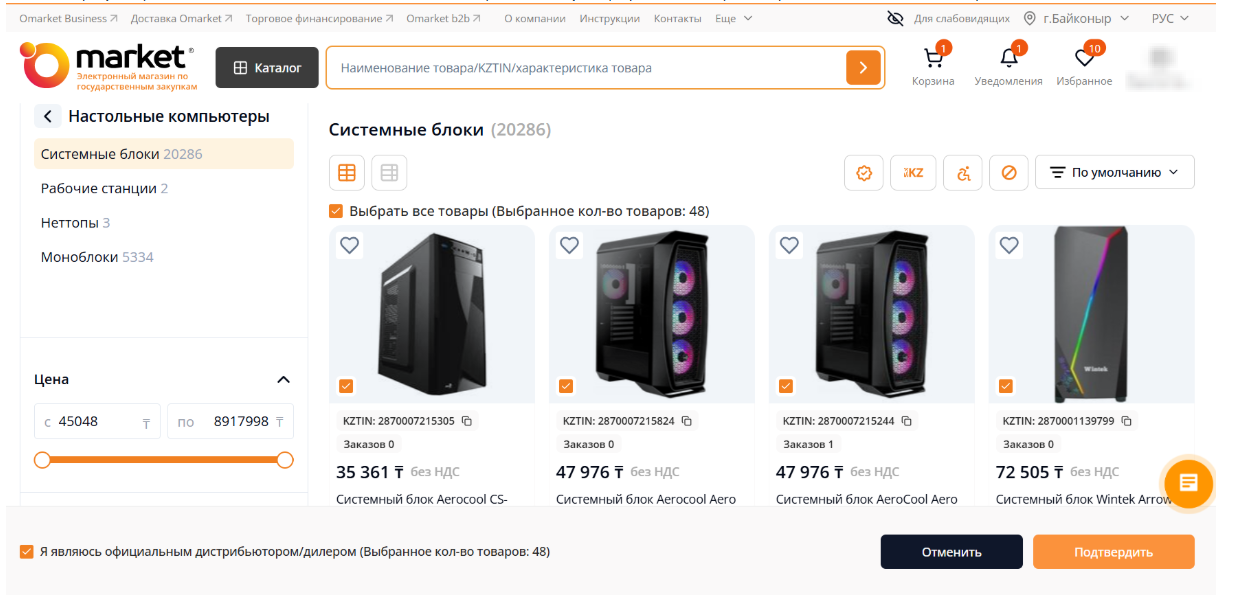1233x602 pixels.
Task: Click the orange search arrow button
Action: tap(863, 68)
